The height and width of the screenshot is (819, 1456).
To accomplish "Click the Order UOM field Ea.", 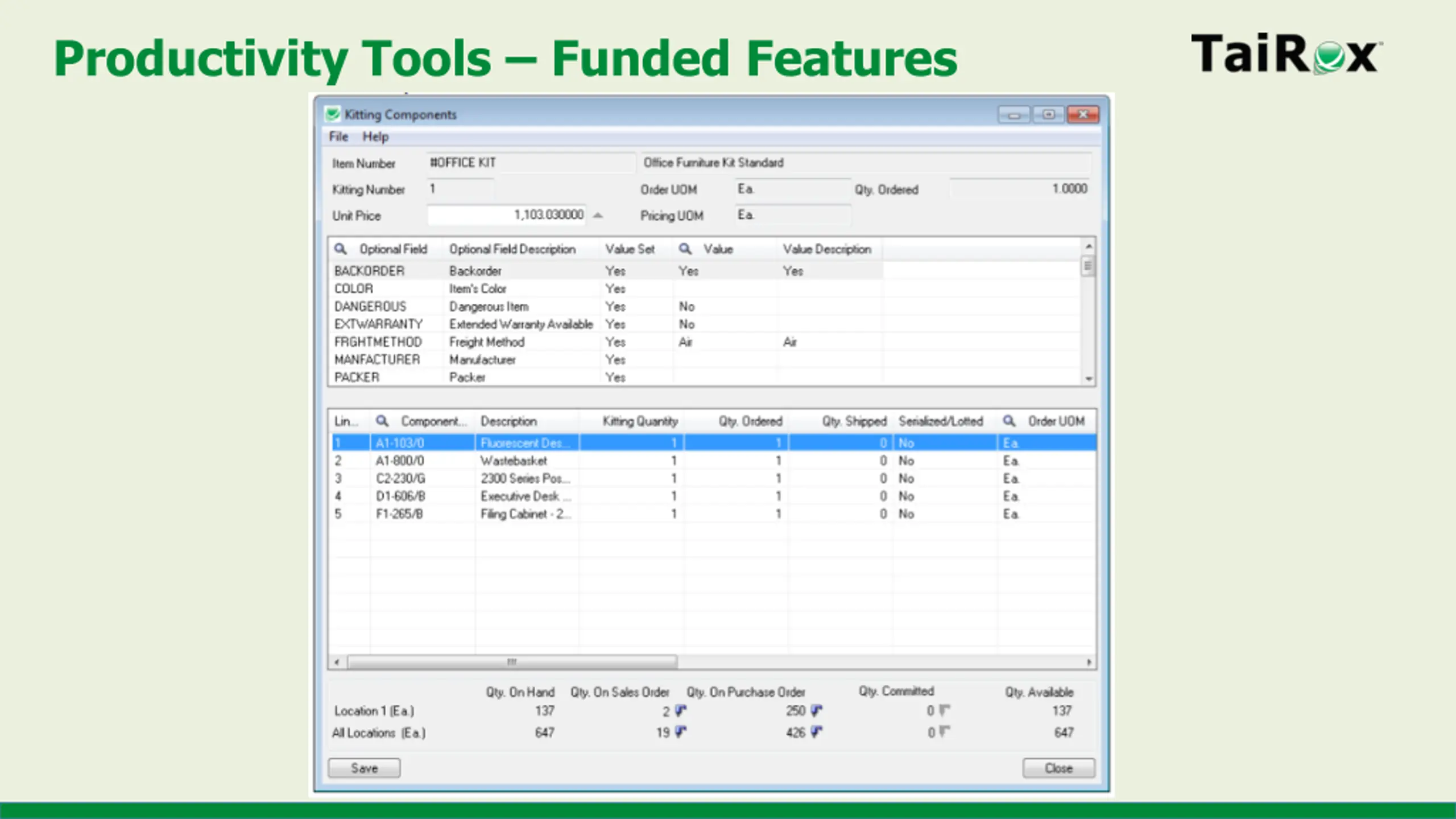I will (792, 189).
